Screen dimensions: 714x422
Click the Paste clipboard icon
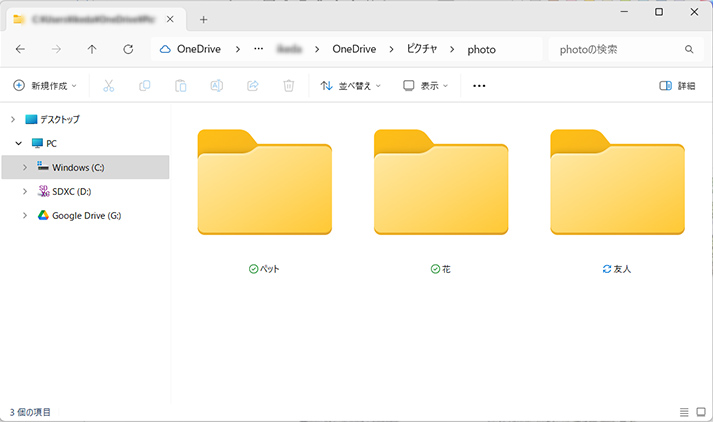point(181,86)
